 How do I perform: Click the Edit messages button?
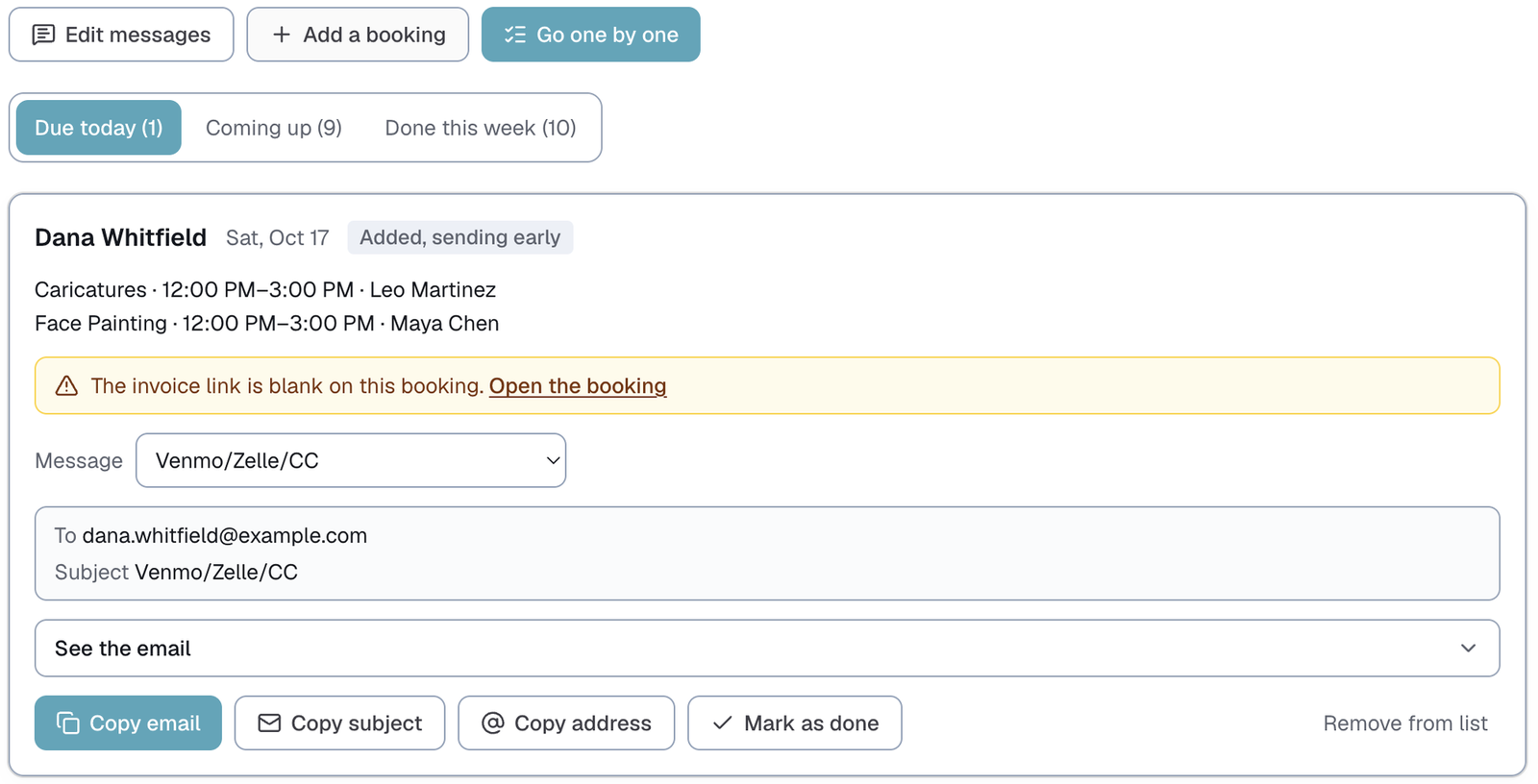click(121, 35)
